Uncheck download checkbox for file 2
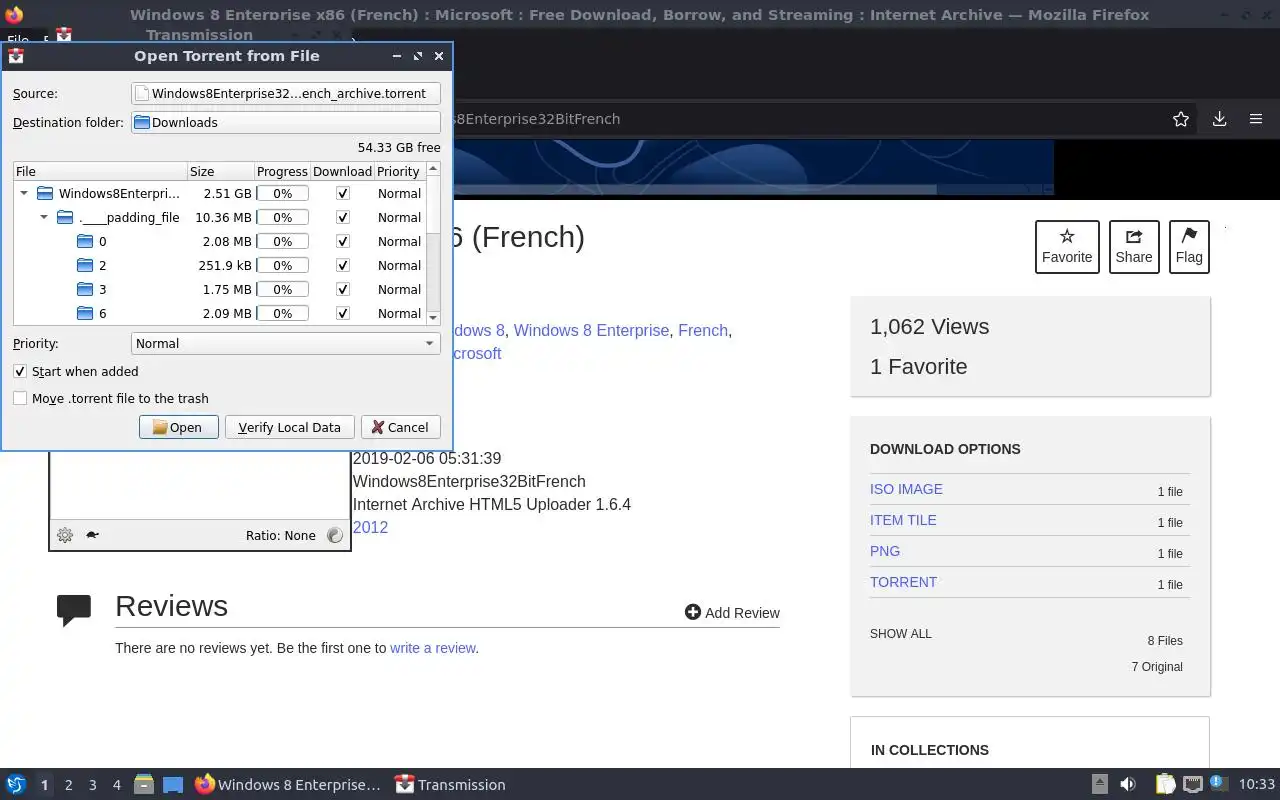Viewport: 1280px width, 800px height. click(x=343, y=265)
